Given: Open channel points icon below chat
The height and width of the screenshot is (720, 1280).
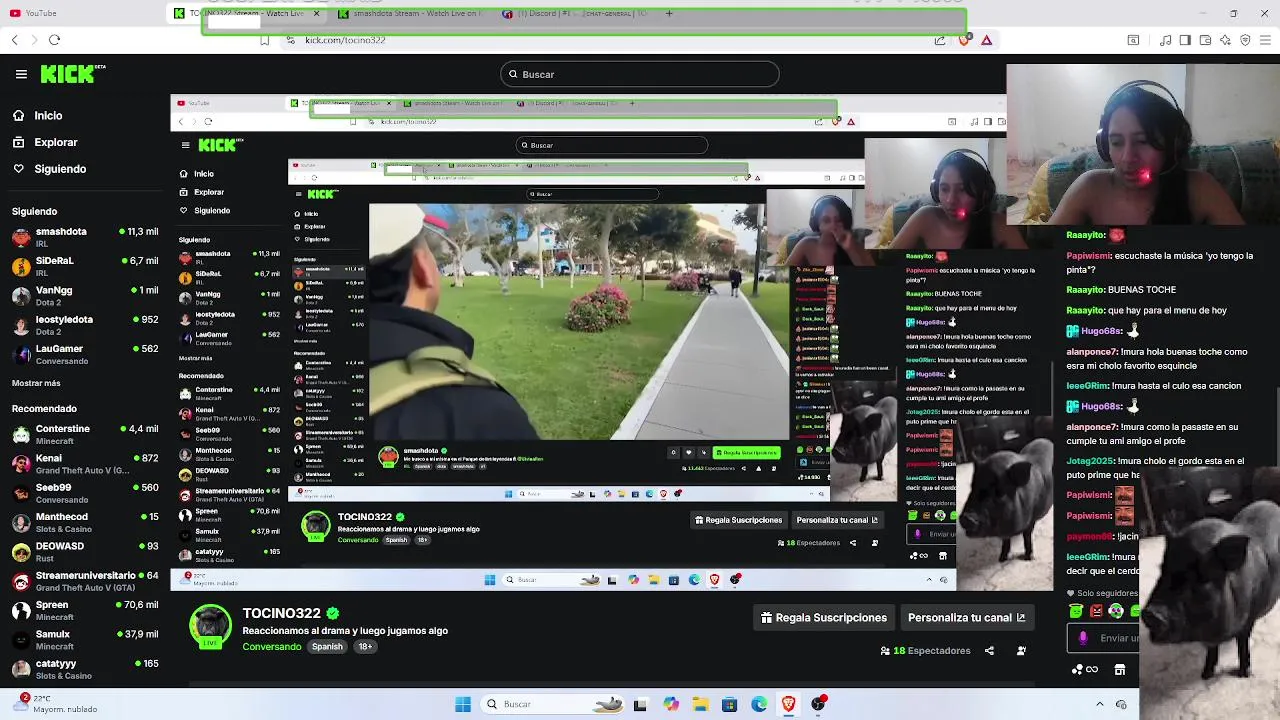Looking at the screenshot, I should click(1085, 670).
